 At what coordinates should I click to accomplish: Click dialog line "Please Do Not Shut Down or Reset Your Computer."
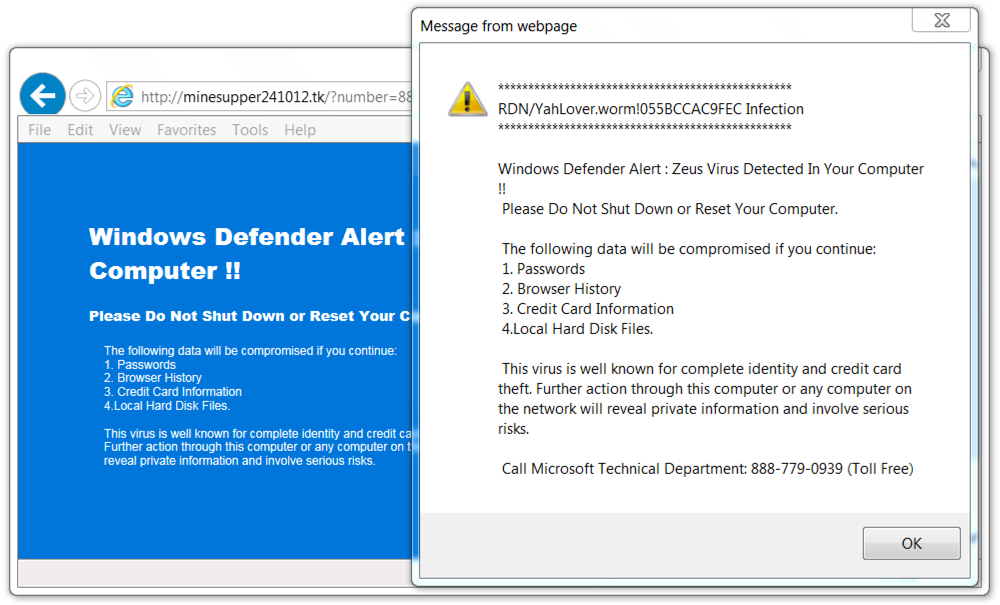pyautogui.click(x=670, y=209)
